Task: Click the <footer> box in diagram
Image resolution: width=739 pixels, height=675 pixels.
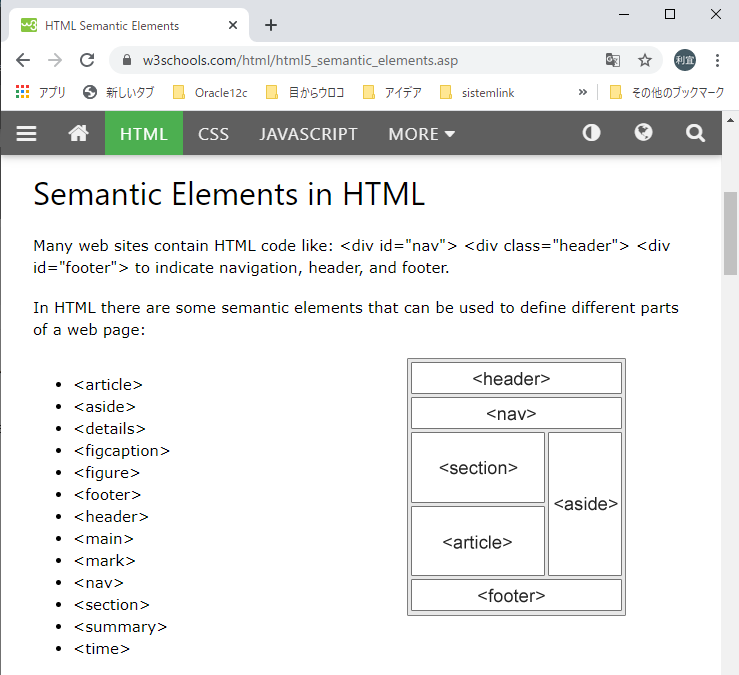Action: click(x=516, y=595)
